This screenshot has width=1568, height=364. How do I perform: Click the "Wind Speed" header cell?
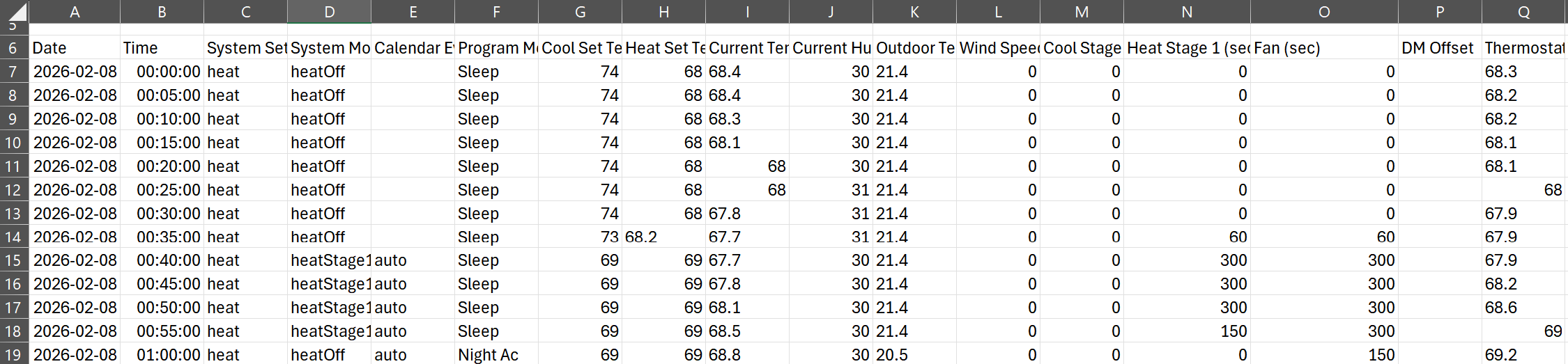(998, 48)
